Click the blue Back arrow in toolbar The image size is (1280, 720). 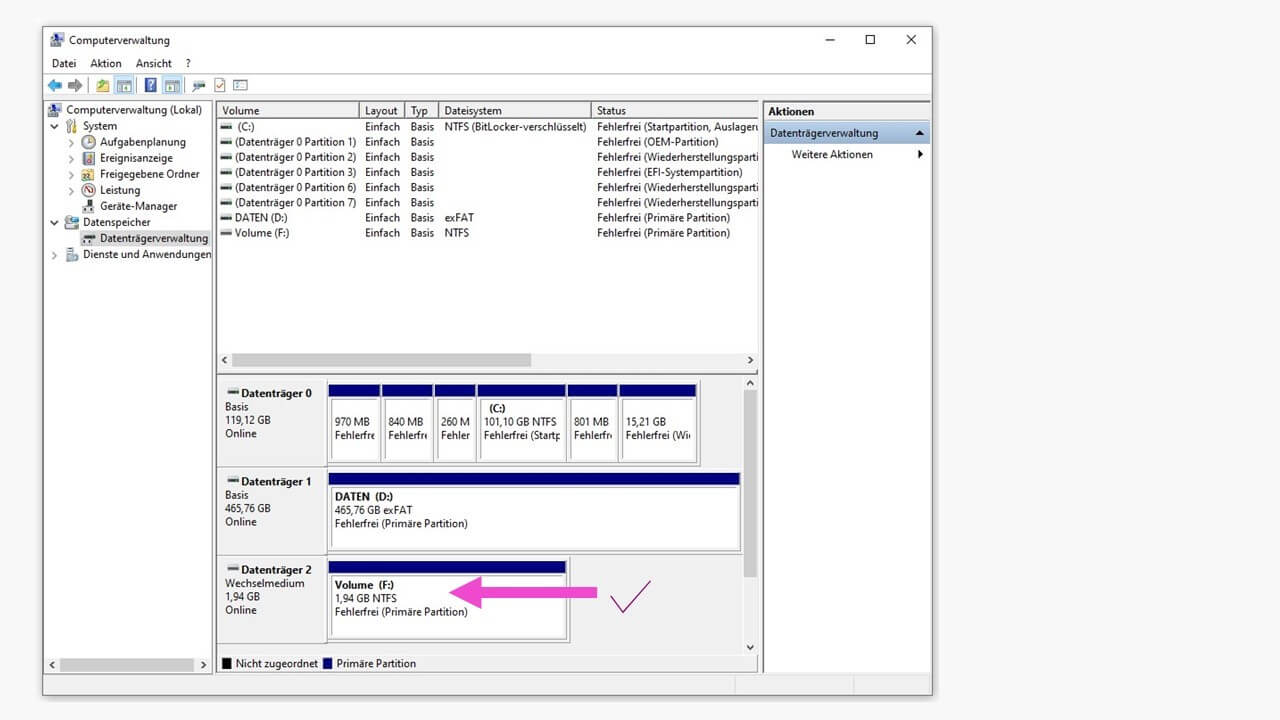click(x=54, y=86)
